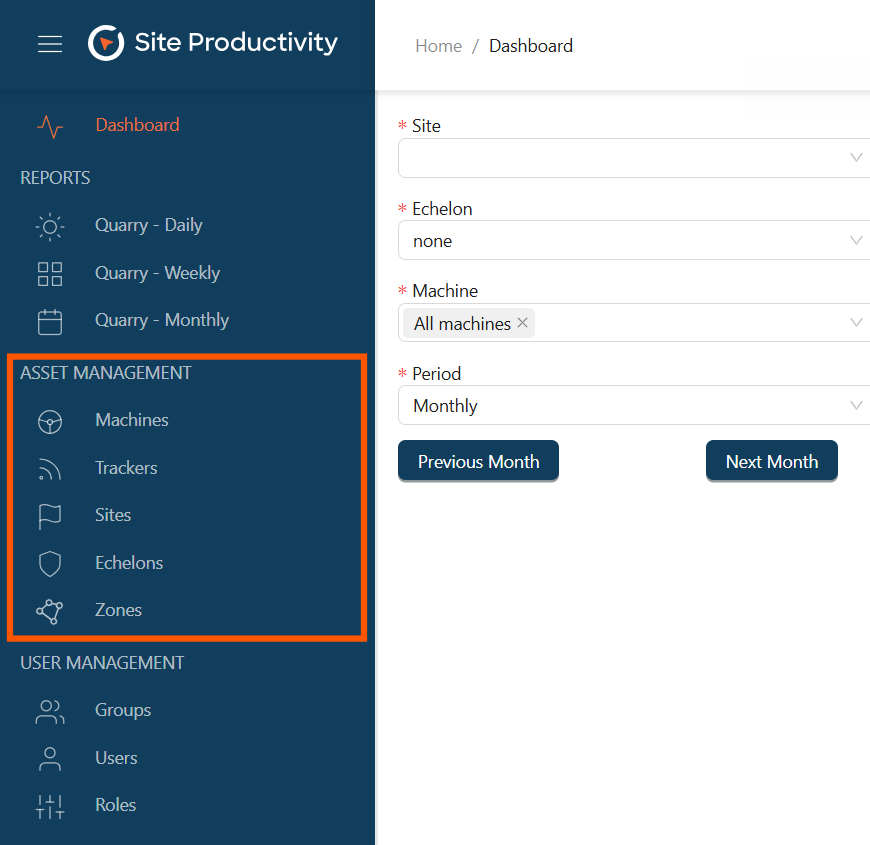The image size is (870, 845).
Task: Click the Trackers signal icon
Action: tap(50, 469)
